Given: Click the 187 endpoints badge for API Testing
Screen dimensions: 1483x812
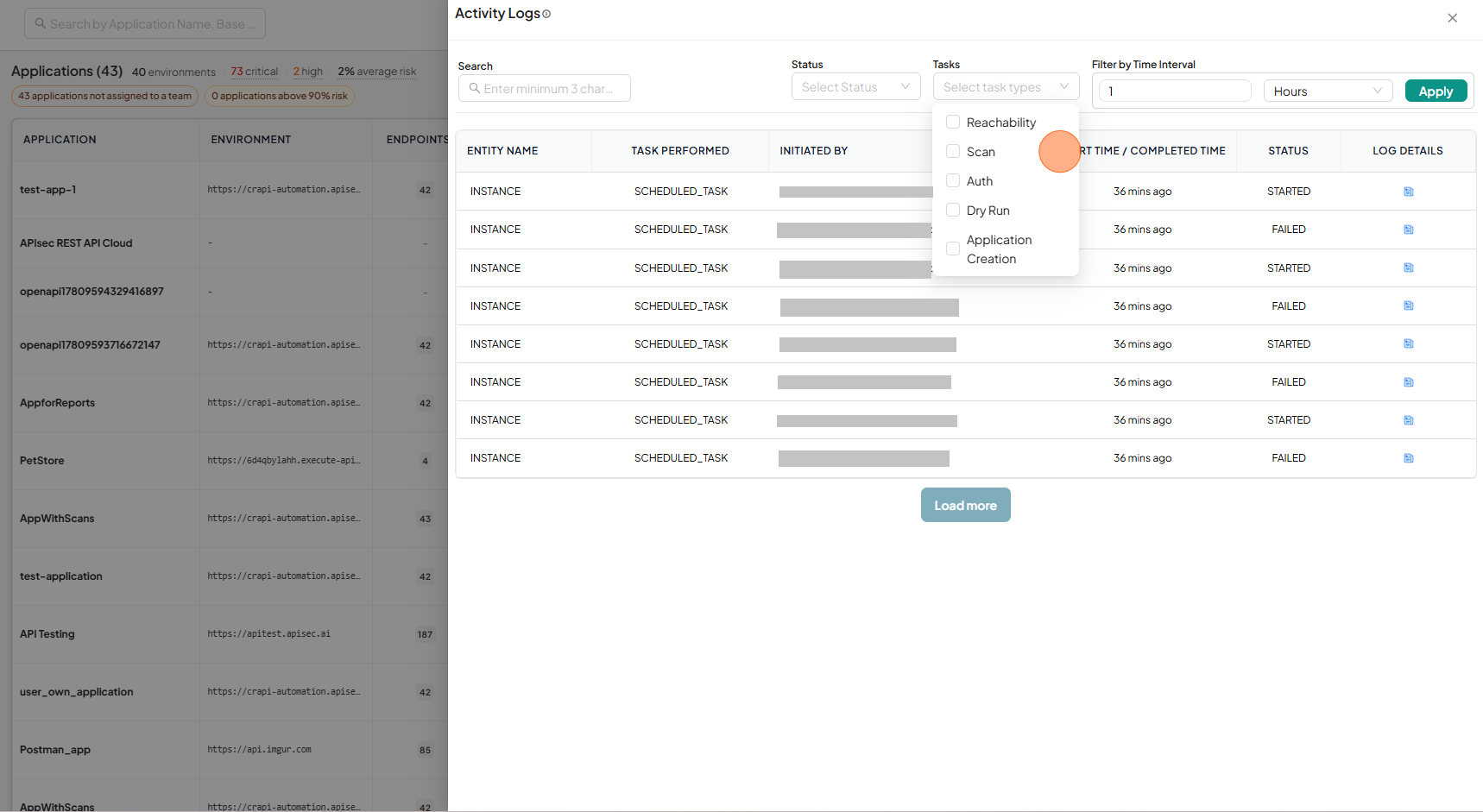Looking at the screenshot, I should tap(425, 634).
